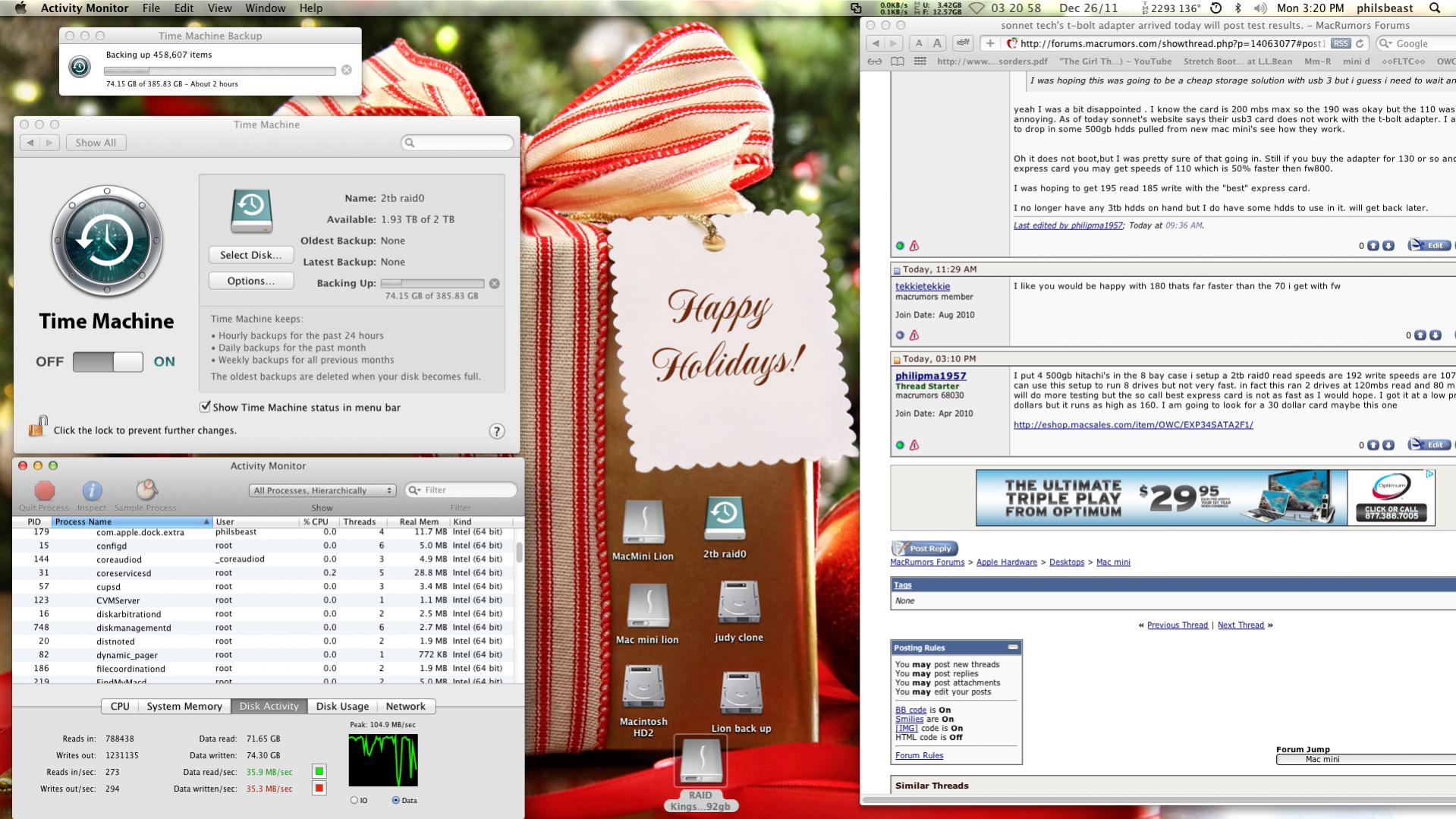Go to Previous Thread link
The height and width of the screenshot is (819, 1456).
pos(1178,625)
